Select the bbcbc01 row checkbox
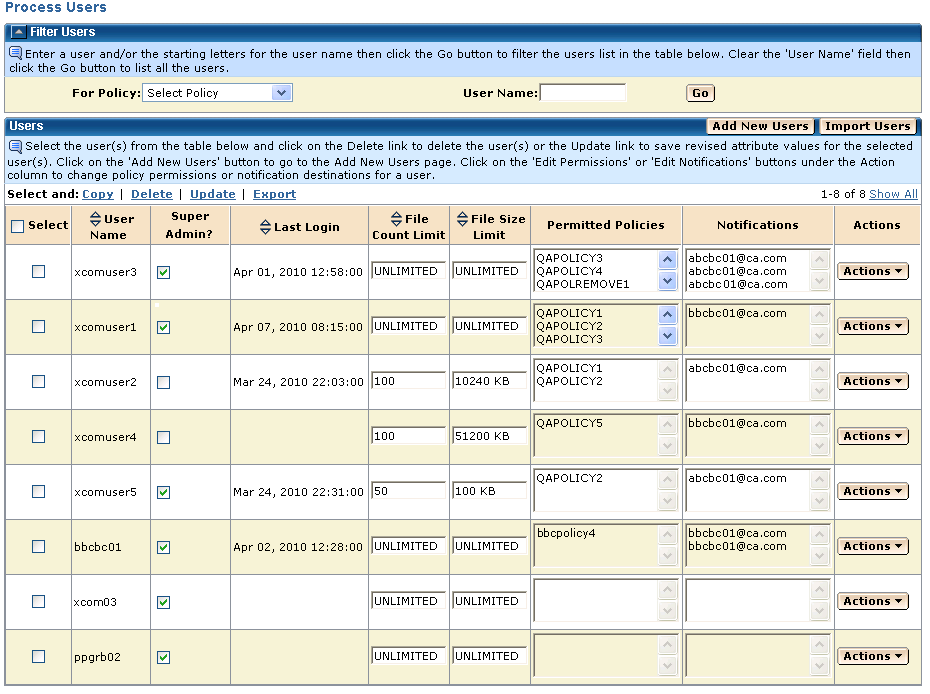Image resolution: width=930 pixels, height=694 pixels. point(39,547)
